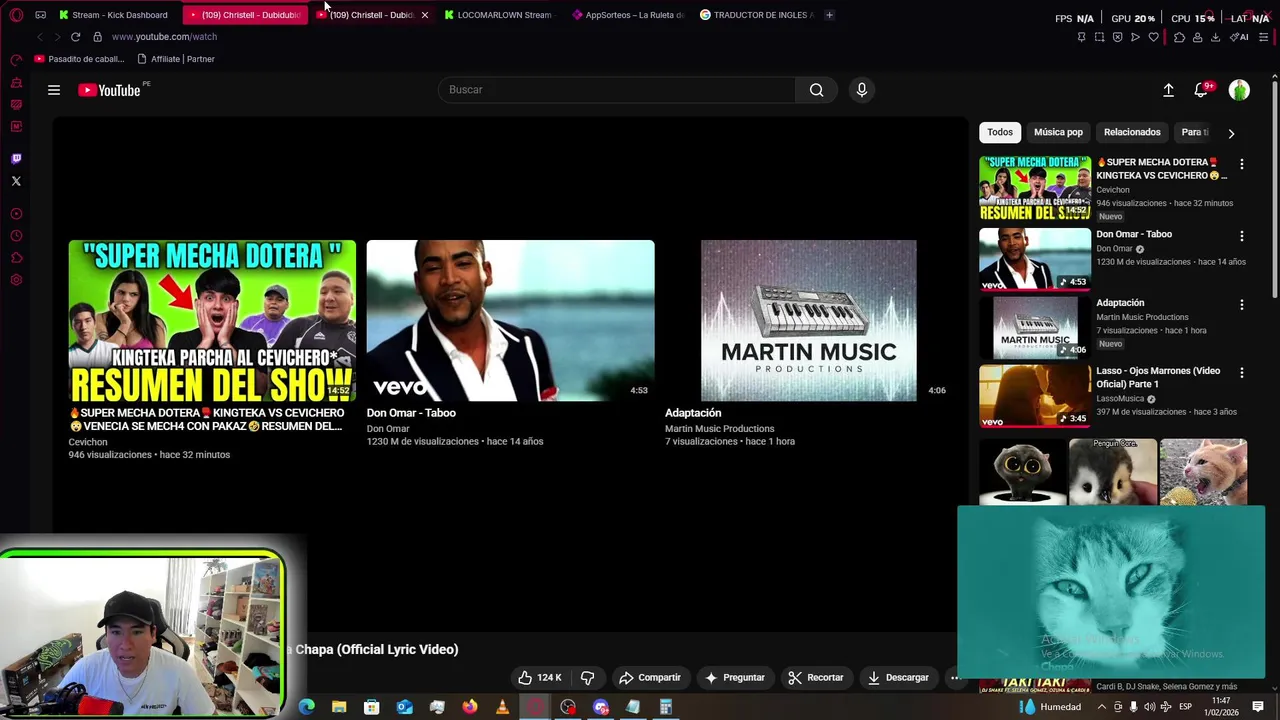Image resolution: width=1280 pixels, height=720 pixels.
Task: Open options menu for Adaptación sidebar video
Action: point(1242,304)
